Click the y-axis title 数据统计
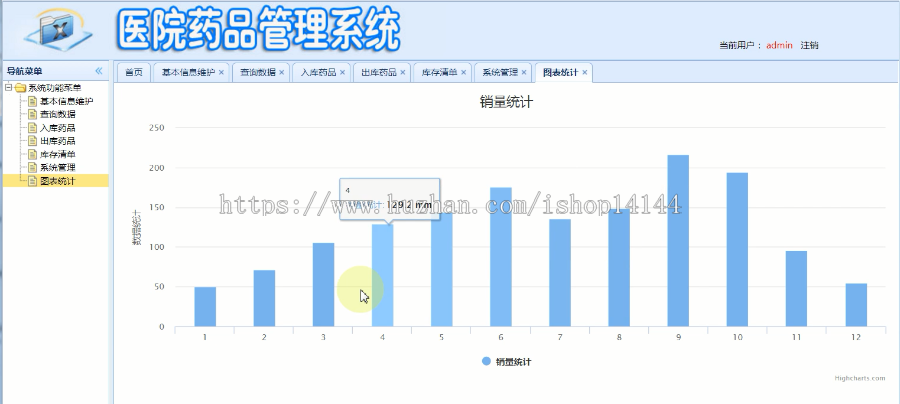 (x=137, y=227)
